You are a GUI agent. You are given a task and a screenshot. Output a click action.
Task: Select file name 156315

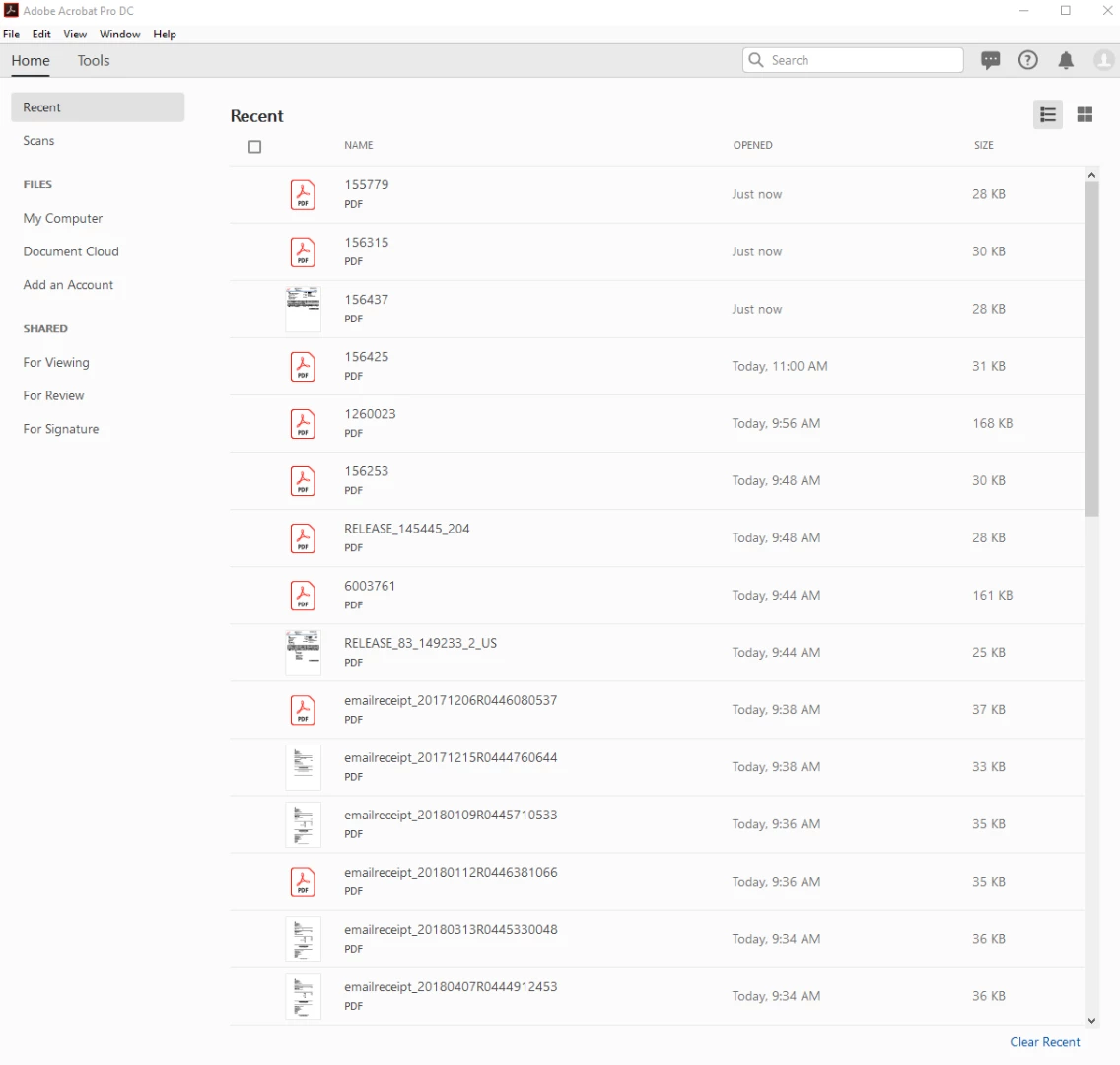point(367,243)
